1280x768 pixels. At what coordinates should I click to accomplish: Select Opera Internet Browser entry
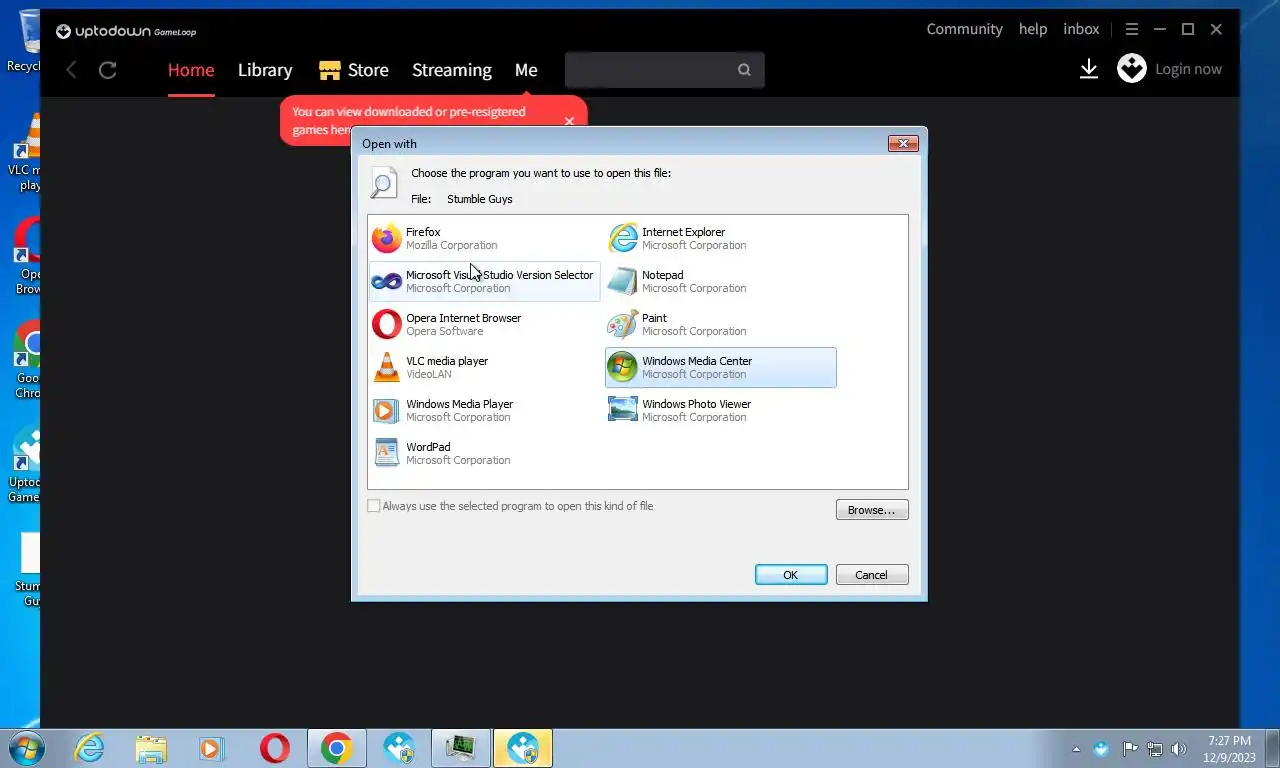click(x=485, y=324)
